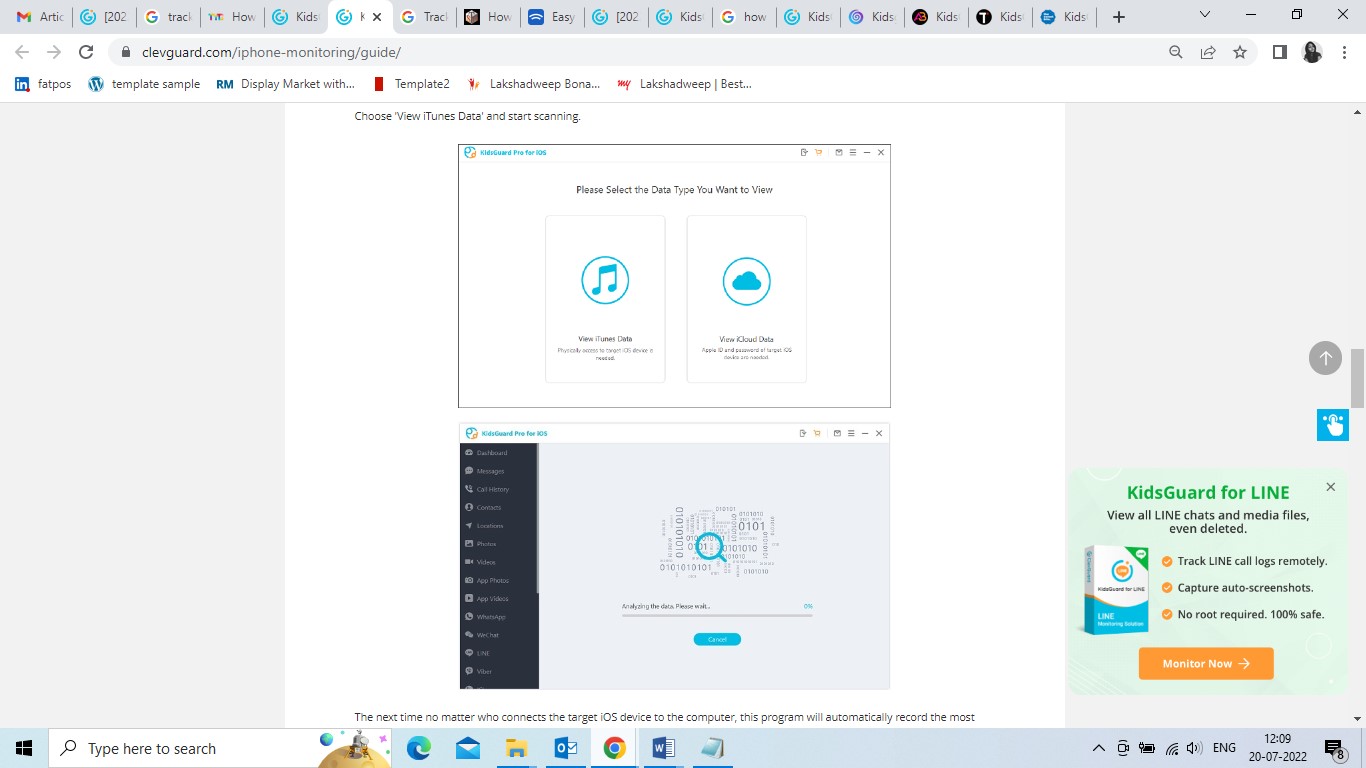Open the notepad-like app on taskbar
Screen dimensions: 1366x768
point(712,748)
